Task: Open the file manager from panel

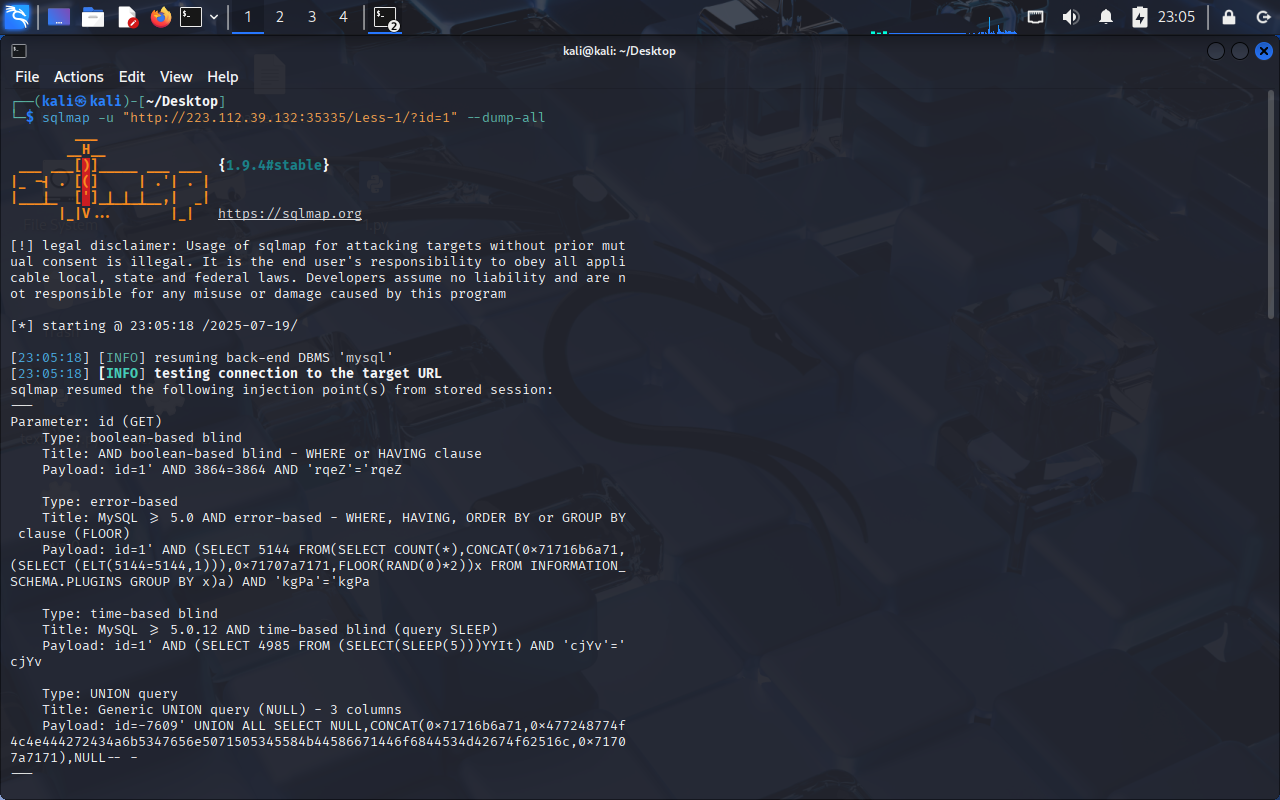Action: pos(93,17)
